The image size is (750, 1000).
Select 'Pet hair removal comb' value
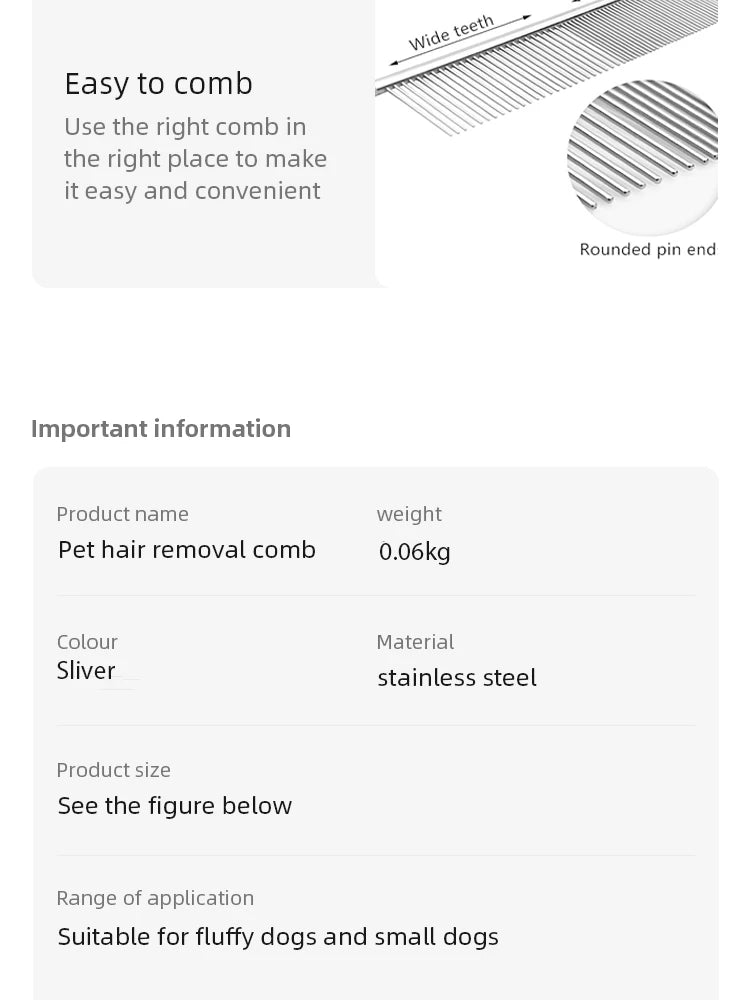[x=187, y=550]
